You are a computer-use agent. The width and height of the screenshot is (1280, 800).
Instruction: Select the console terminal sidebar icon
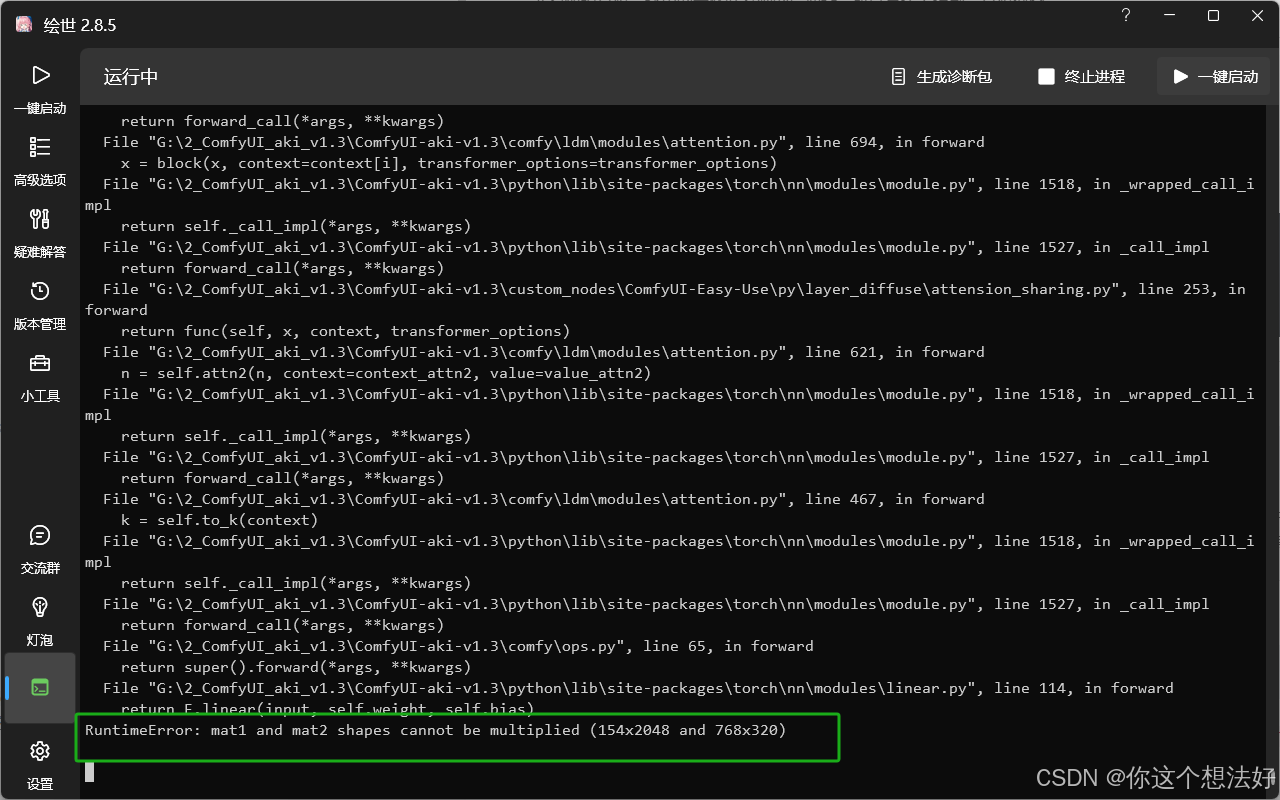40,688
